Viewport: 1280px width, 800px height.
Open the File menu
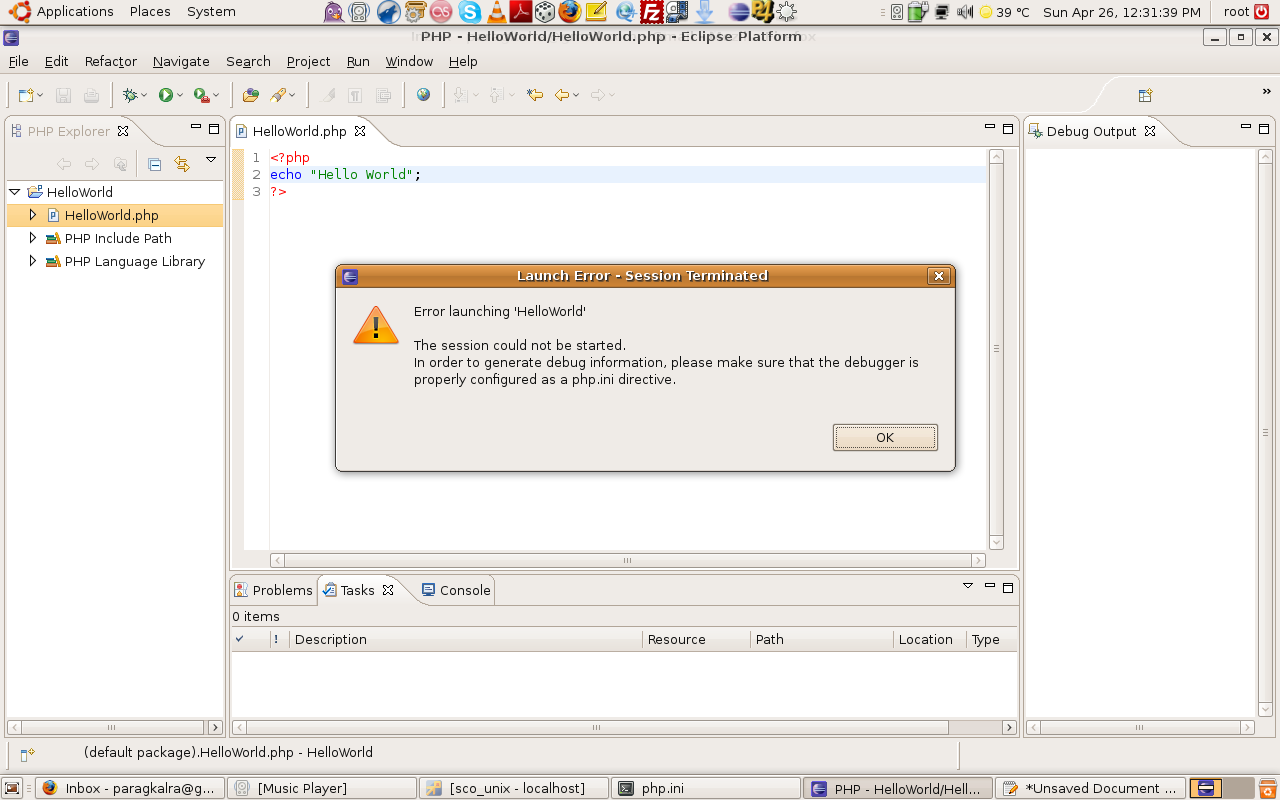point(18,61)
